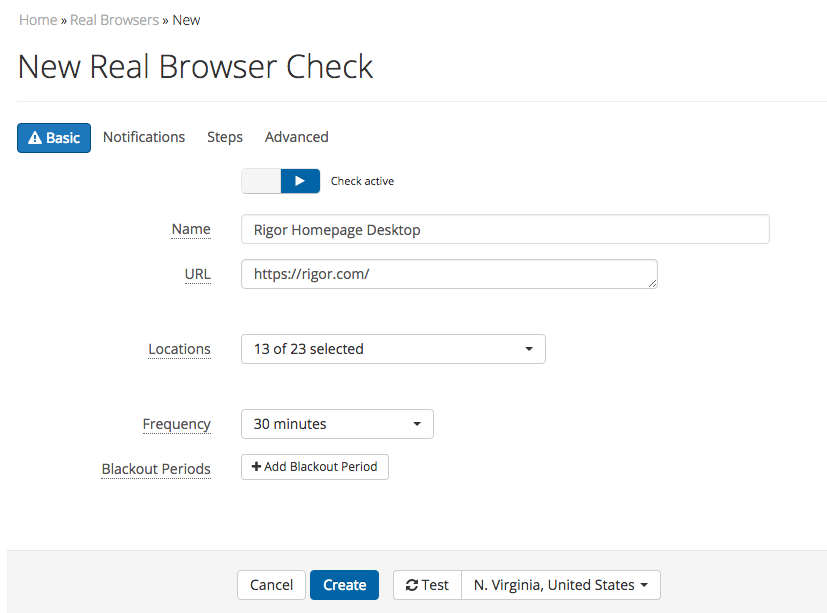
Task: Focus the URL text field
Action: coord(449,274)
